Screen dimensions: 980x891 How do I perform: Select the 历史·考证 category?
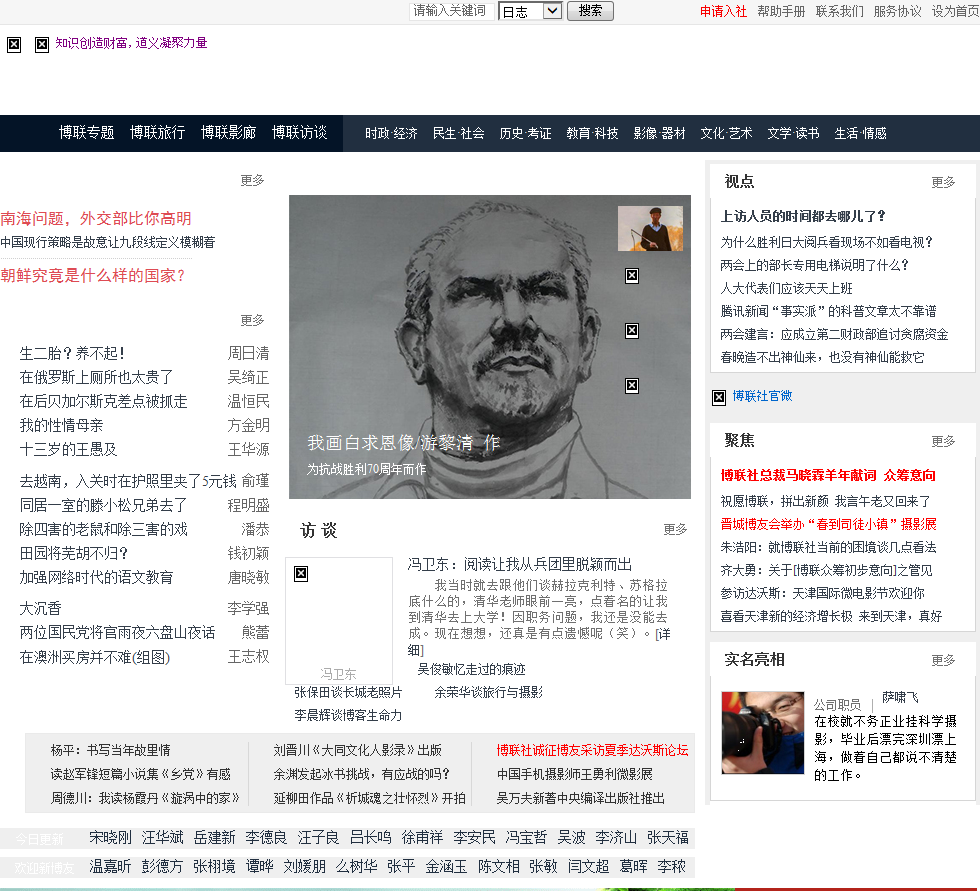click(526, 133)
